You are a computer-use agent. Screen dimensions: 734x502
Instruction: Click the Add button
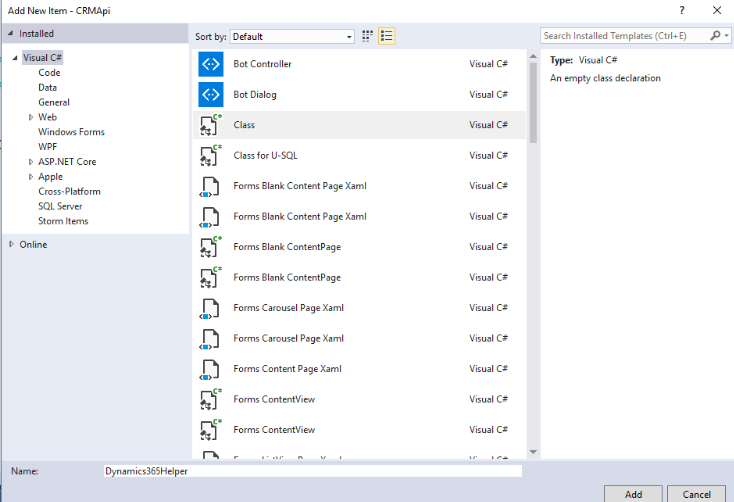coord(633,494)
